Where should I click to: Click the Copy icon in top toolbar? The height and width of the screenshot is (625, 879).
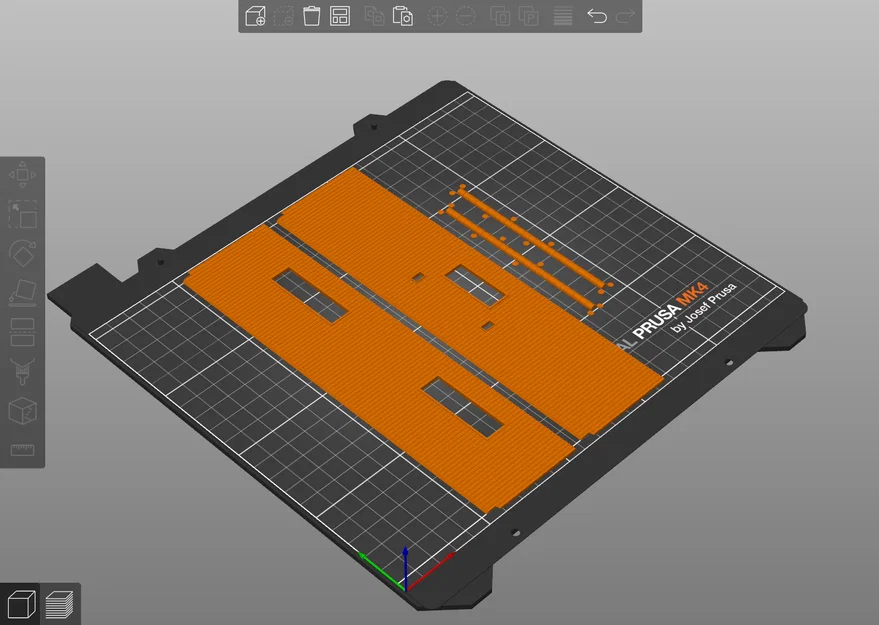pos(374,16)
